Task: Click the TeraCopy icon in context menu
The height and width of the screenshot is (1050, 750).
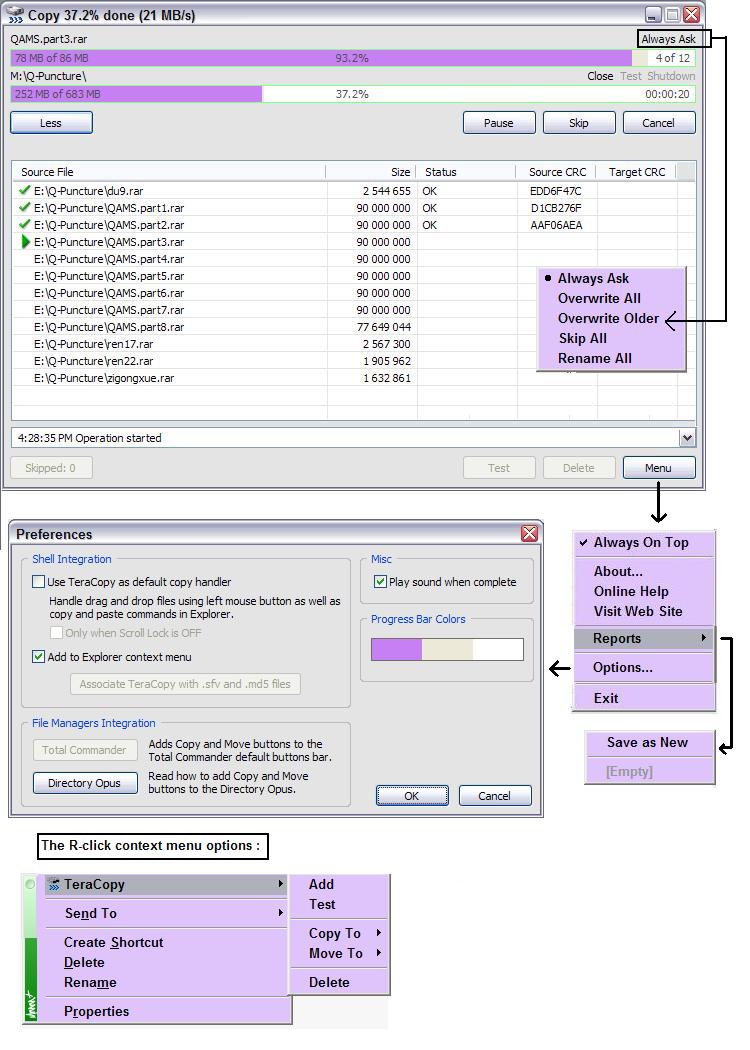Action: pos(54,885)
